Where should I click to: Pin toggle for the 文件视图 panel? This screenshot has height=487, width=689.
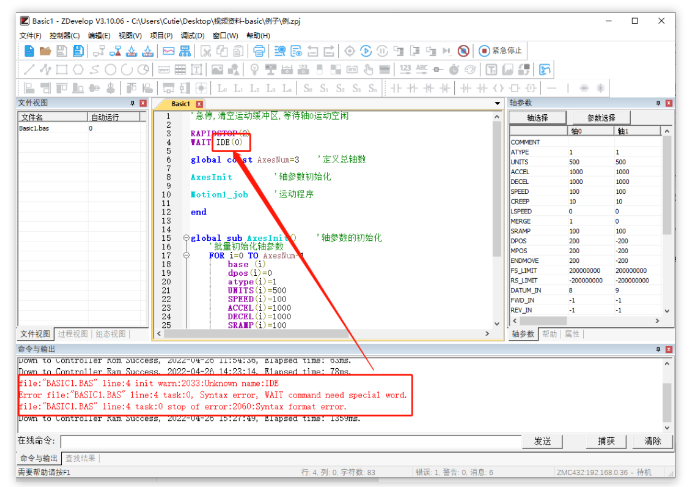coord(132,103)
